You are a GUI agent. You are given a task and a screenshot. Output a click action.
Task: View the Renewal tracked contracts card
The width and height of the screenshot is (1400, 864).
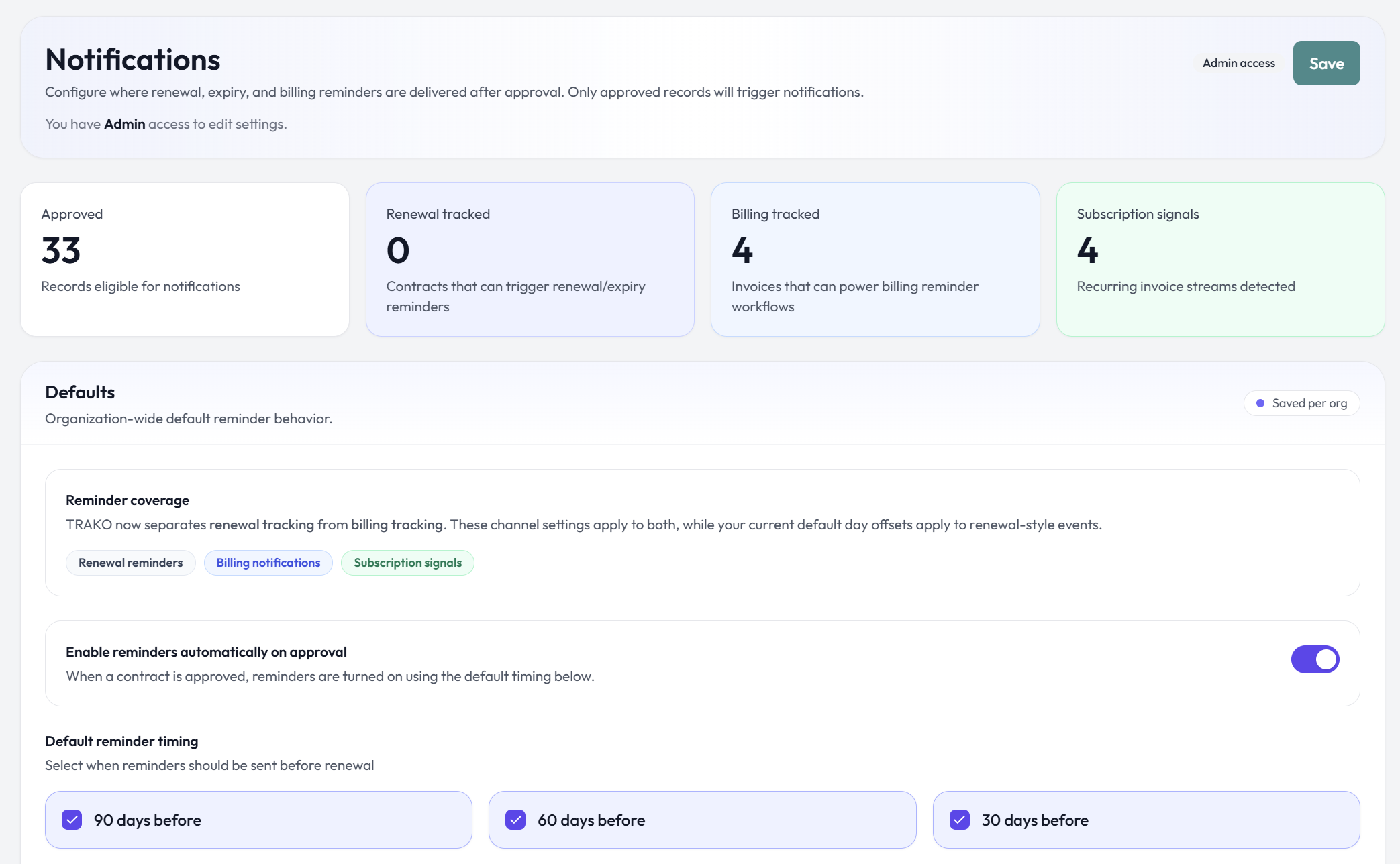click(x=530, y=259)
